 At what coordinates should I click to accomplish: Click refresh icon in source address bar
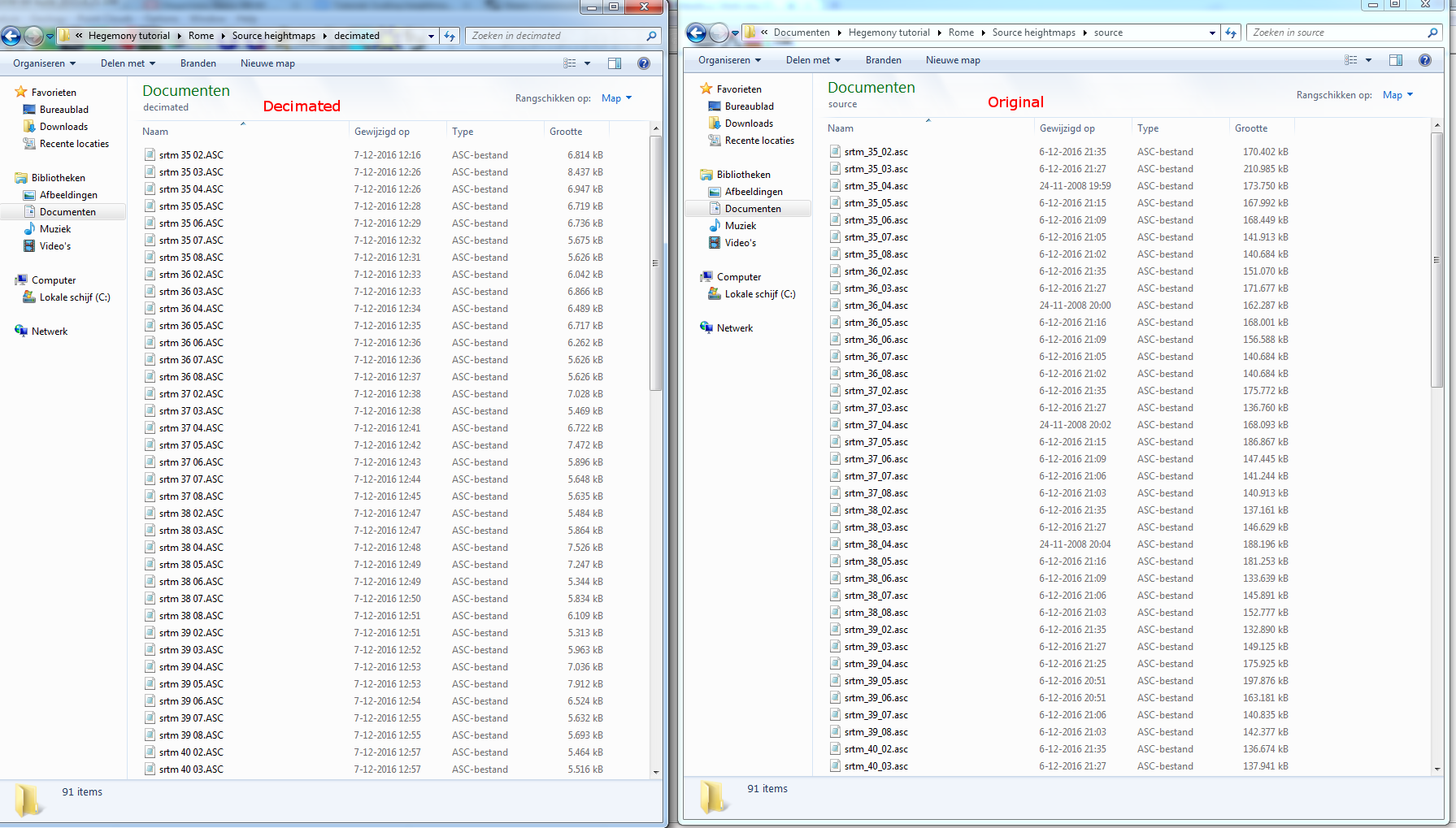[1231, 33]
